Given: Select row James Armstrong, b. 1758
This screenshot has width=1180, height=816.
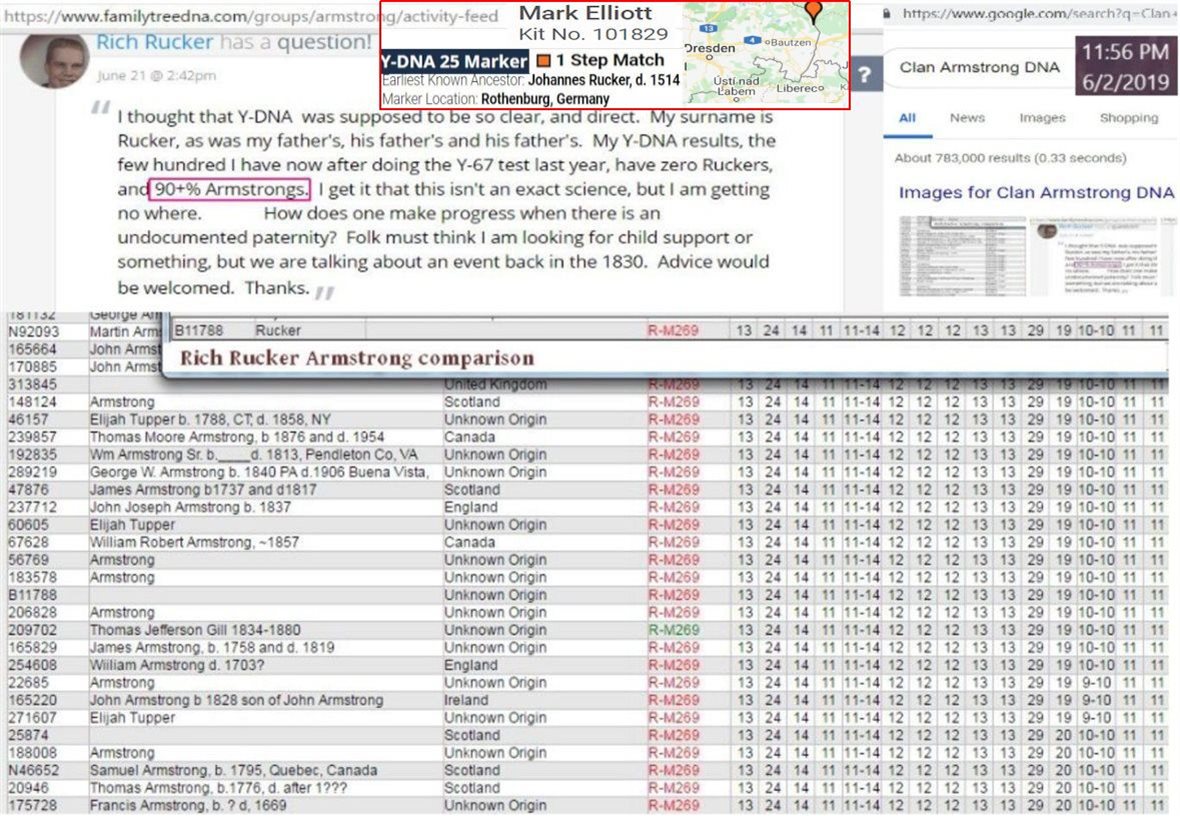Looking at the screenshot, I should point(587,647).
